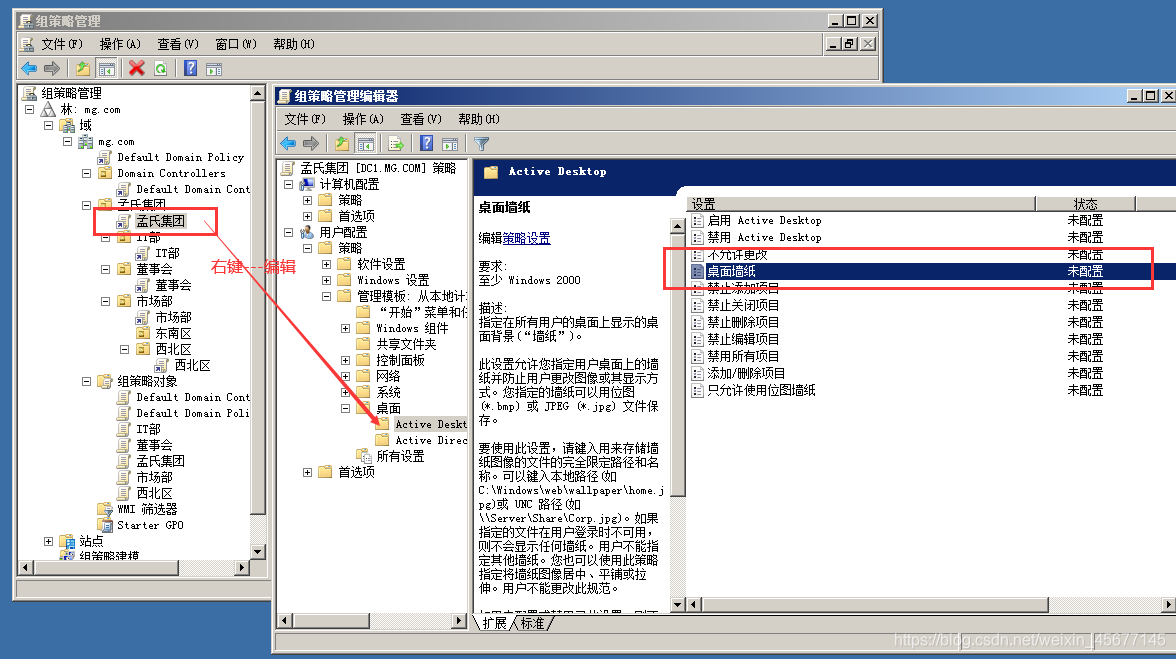Click vertical scroll thumb of description pane
The image size is (1176, 659).
[x=677, y=364]
